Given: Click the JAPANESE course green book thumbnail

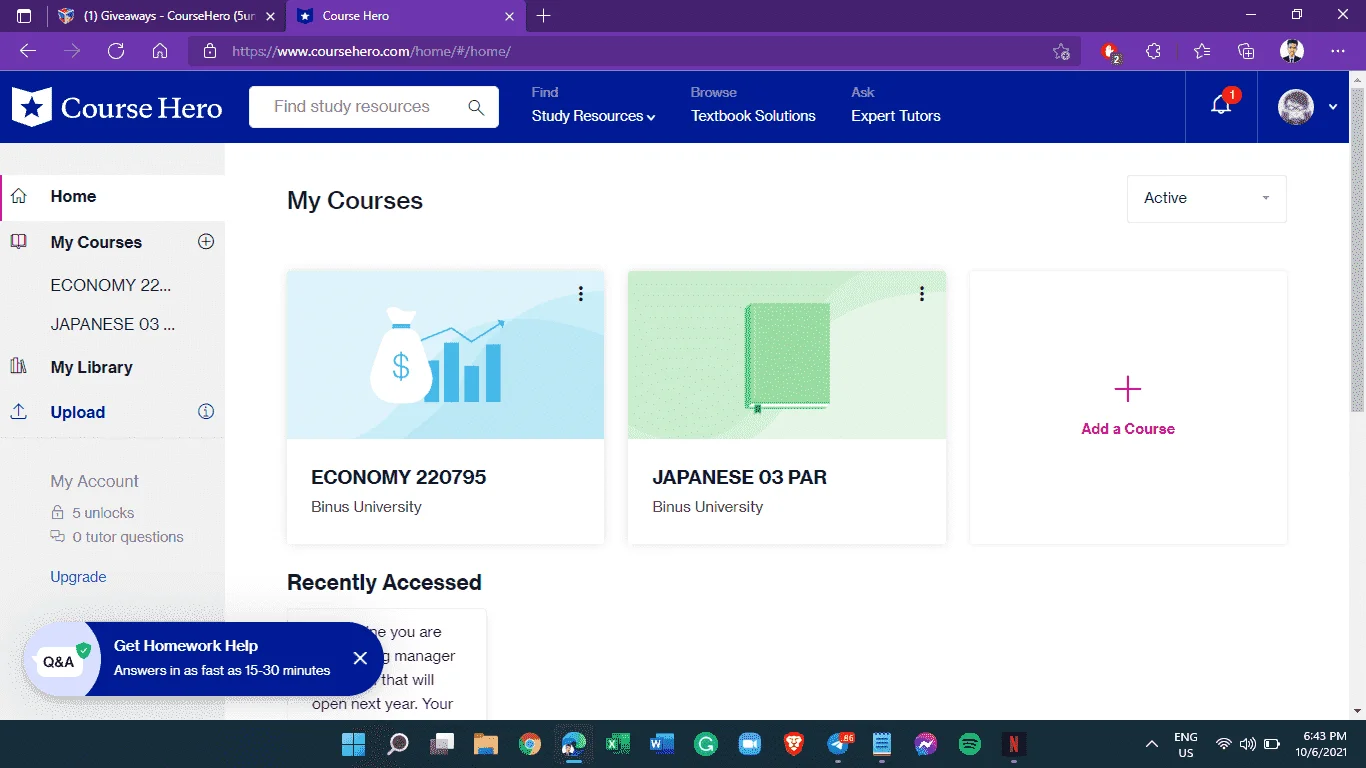Looking at the screenshot, I should tap(787, 355).
